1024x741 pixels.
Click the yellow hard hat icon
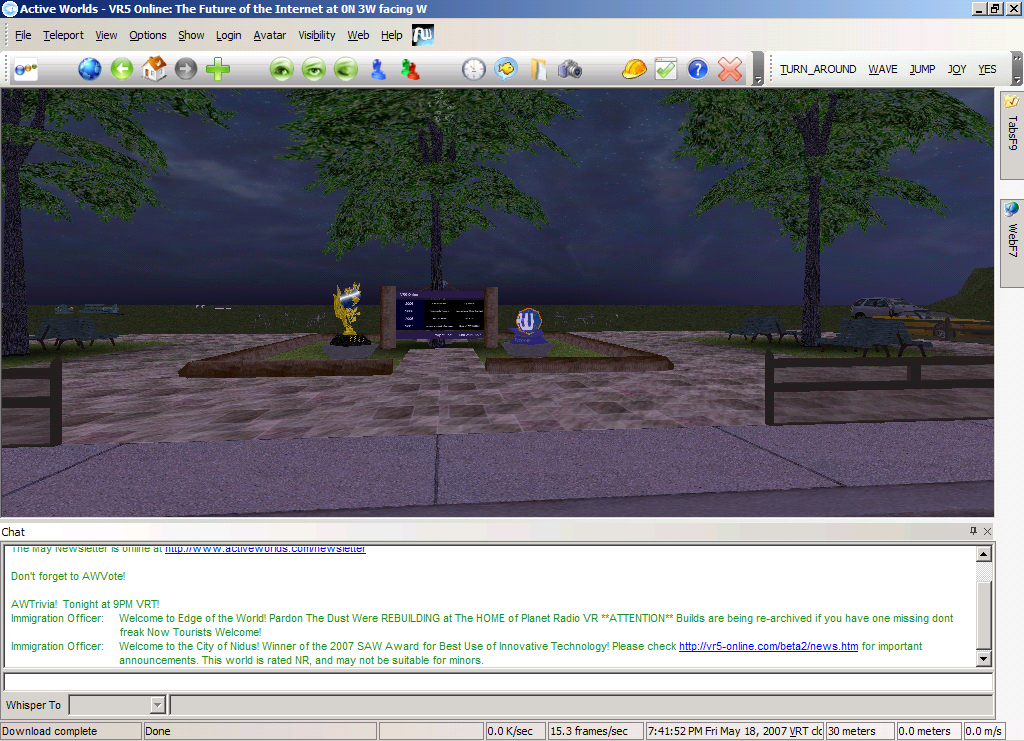[x=633, y=69]
